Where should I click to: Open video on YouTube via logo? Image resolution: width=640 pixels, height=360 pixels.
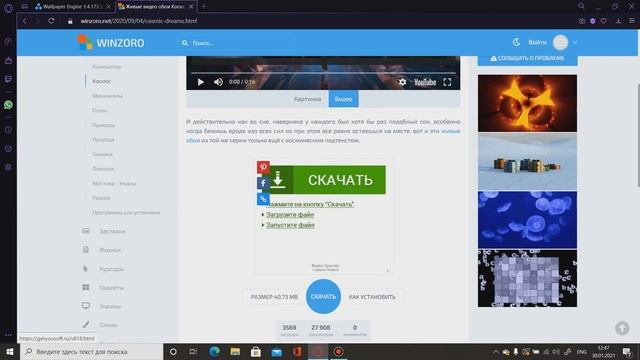pos(425,82)
